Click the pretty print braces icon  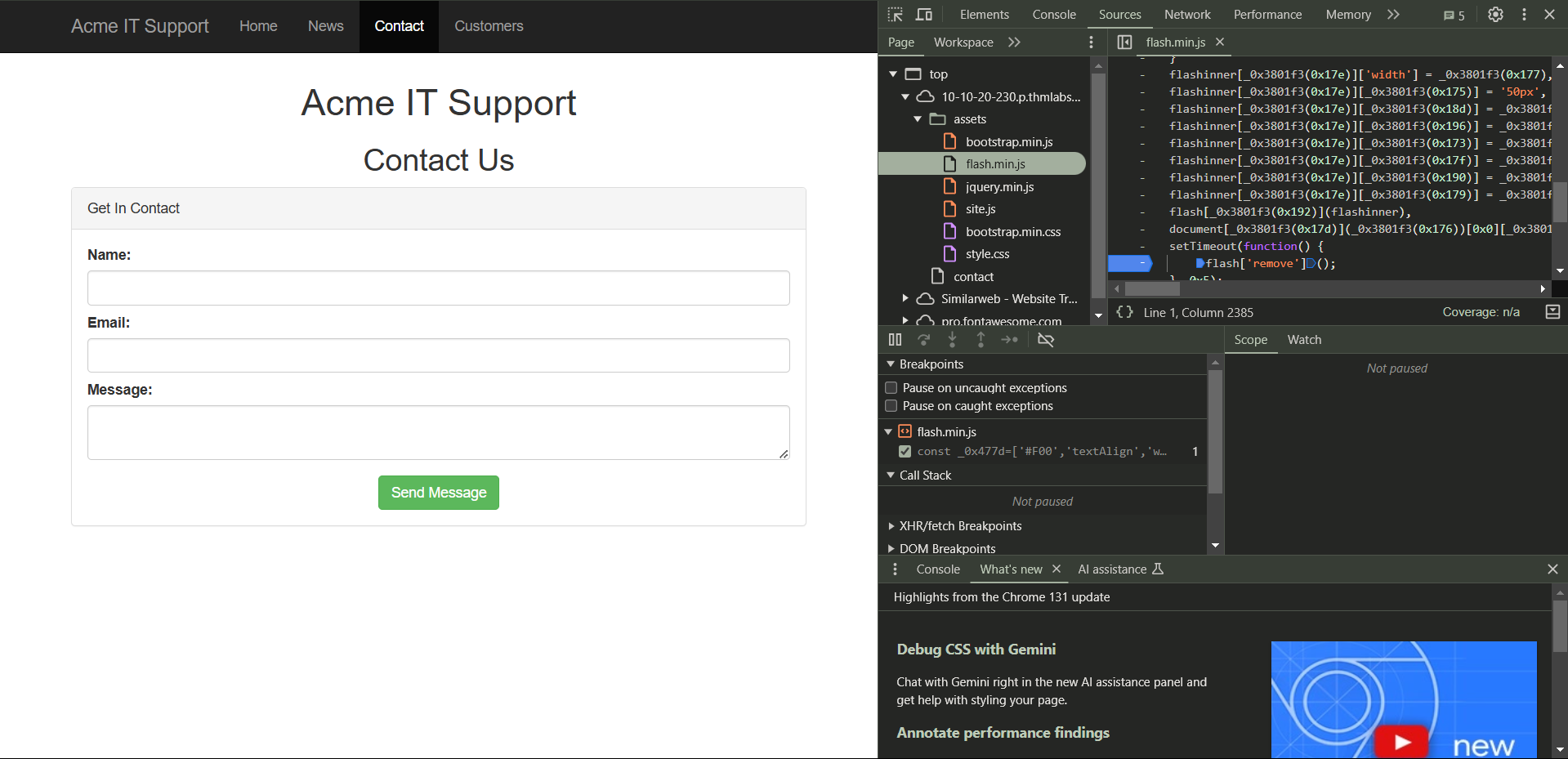[1125, 312]
